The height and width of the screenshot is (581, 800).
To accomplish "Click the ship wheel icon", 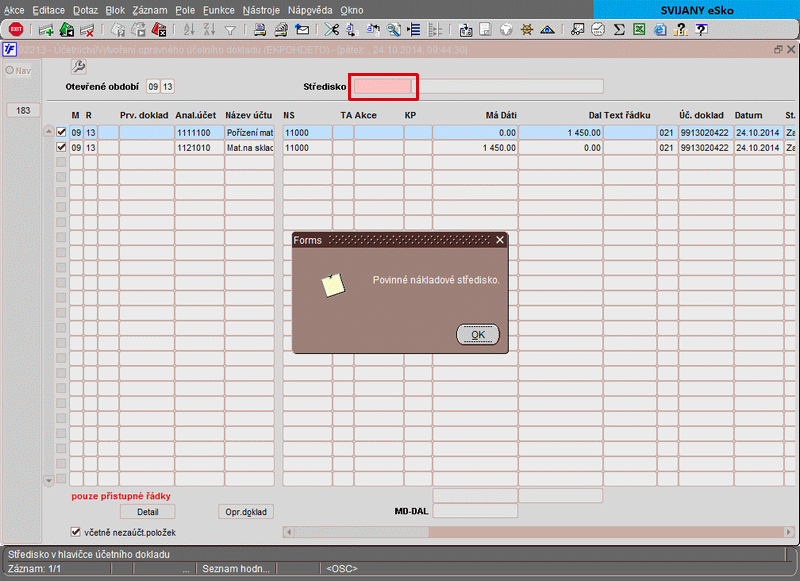I will [x=527, y=30].
